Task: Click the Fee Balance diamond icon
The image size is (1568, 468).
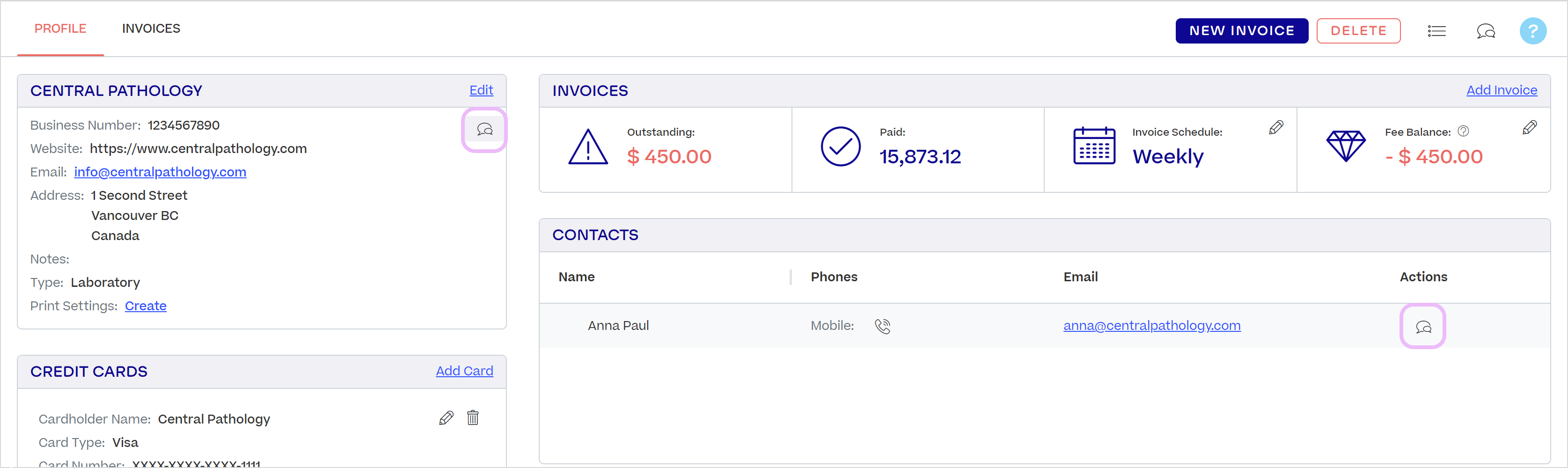Action: tap(1346, 146)
